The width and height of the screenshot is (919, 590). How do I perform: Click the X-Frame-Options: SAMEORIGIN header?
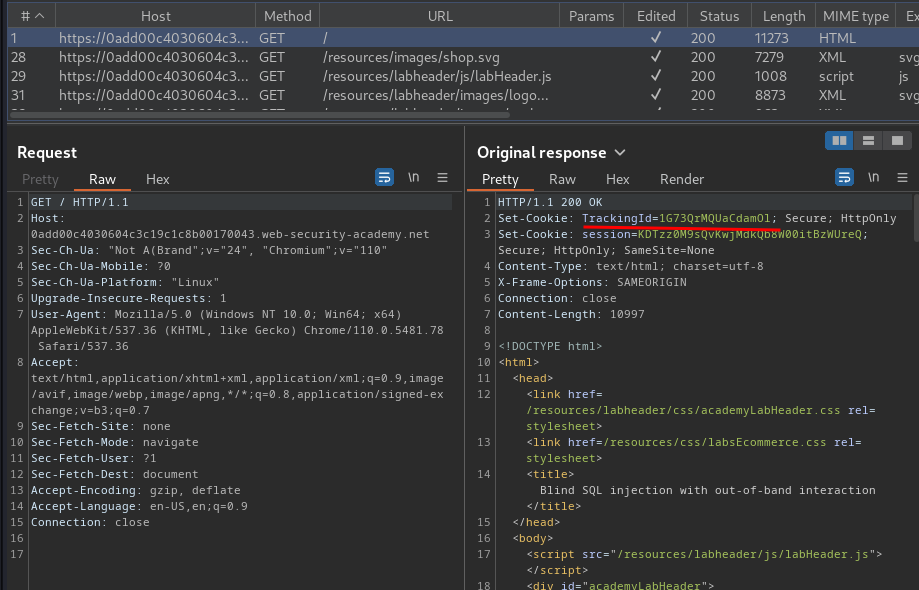click(592, 282)
